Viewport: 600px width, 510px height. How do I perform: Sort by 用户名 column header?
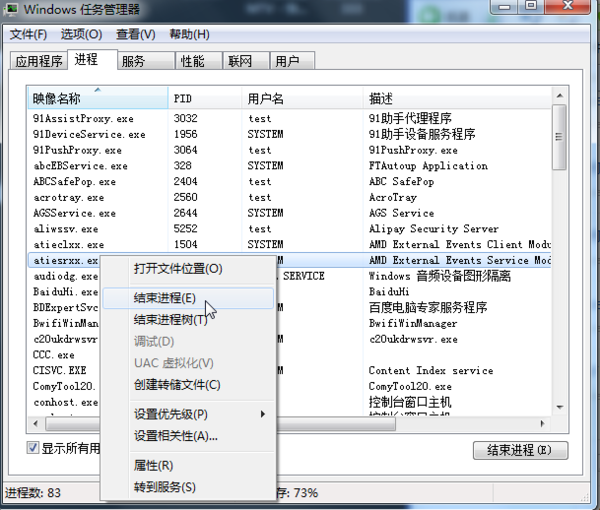coord(302,98)
